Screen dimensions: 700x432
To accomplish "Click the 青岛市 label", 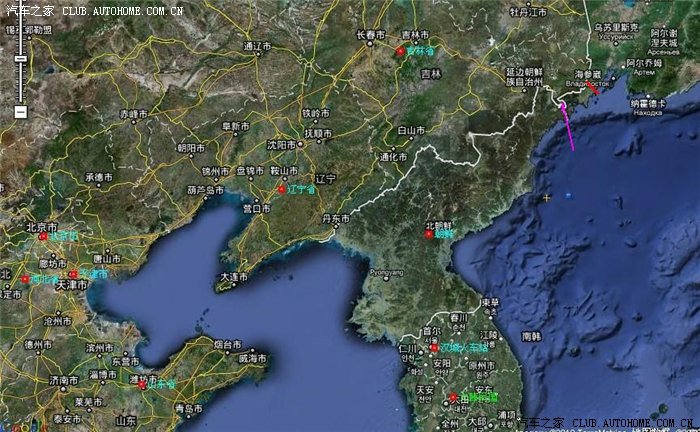I will click(188, 408).
